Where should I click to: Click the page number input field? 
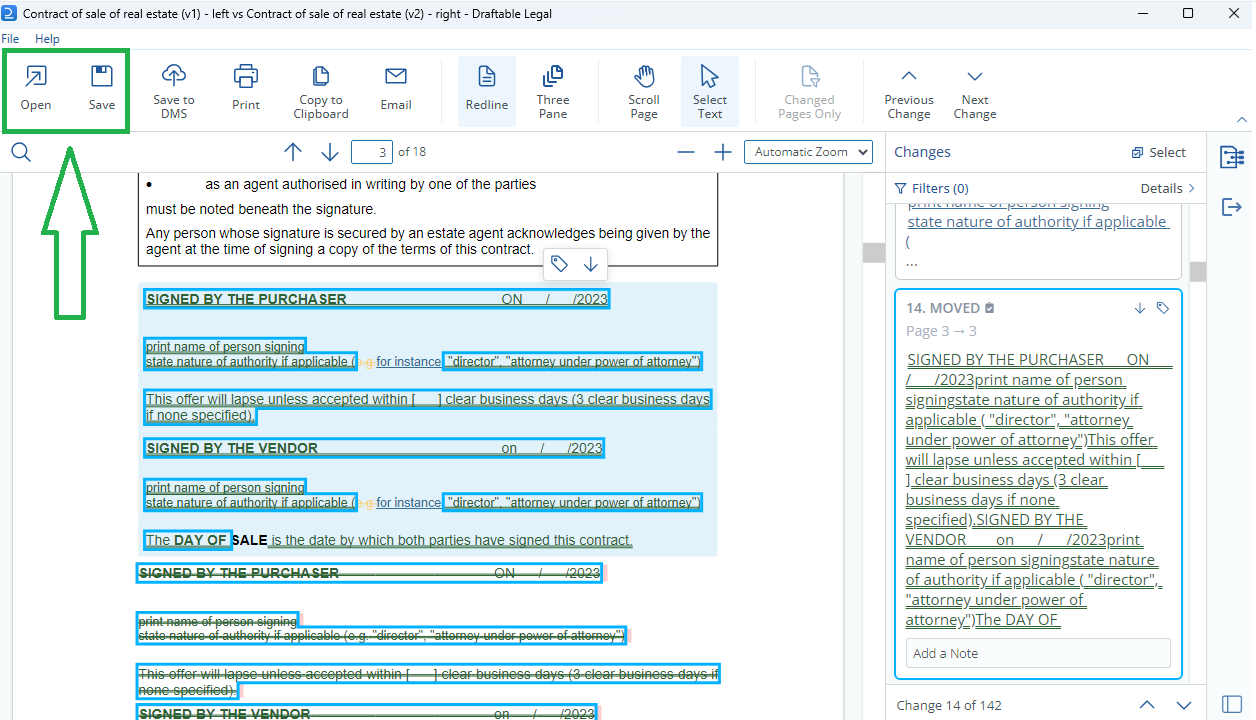[372, 152]
